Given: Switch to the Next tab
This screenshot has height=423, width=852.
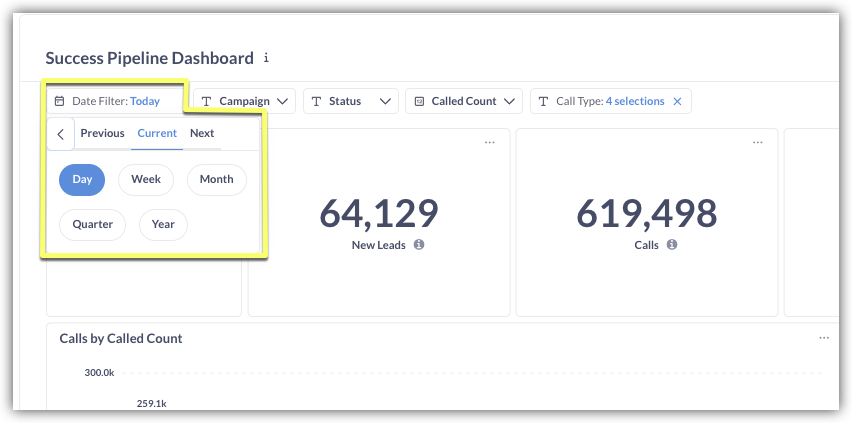Looking at the screenshot, I should click(x=202, y=133).
